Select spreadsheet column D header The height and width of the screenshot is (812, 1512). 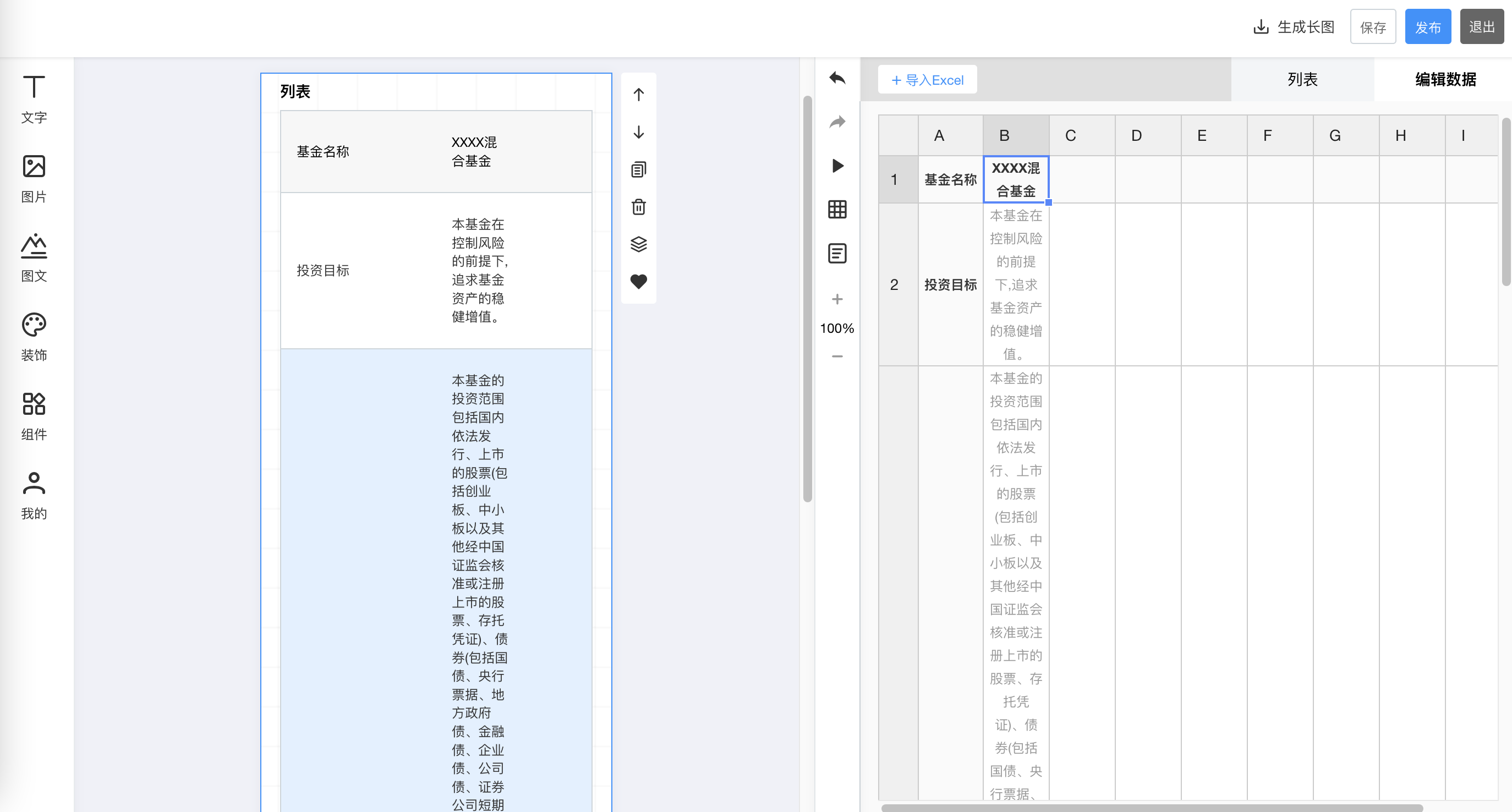pyautogui.click(x=1148, y=135)
